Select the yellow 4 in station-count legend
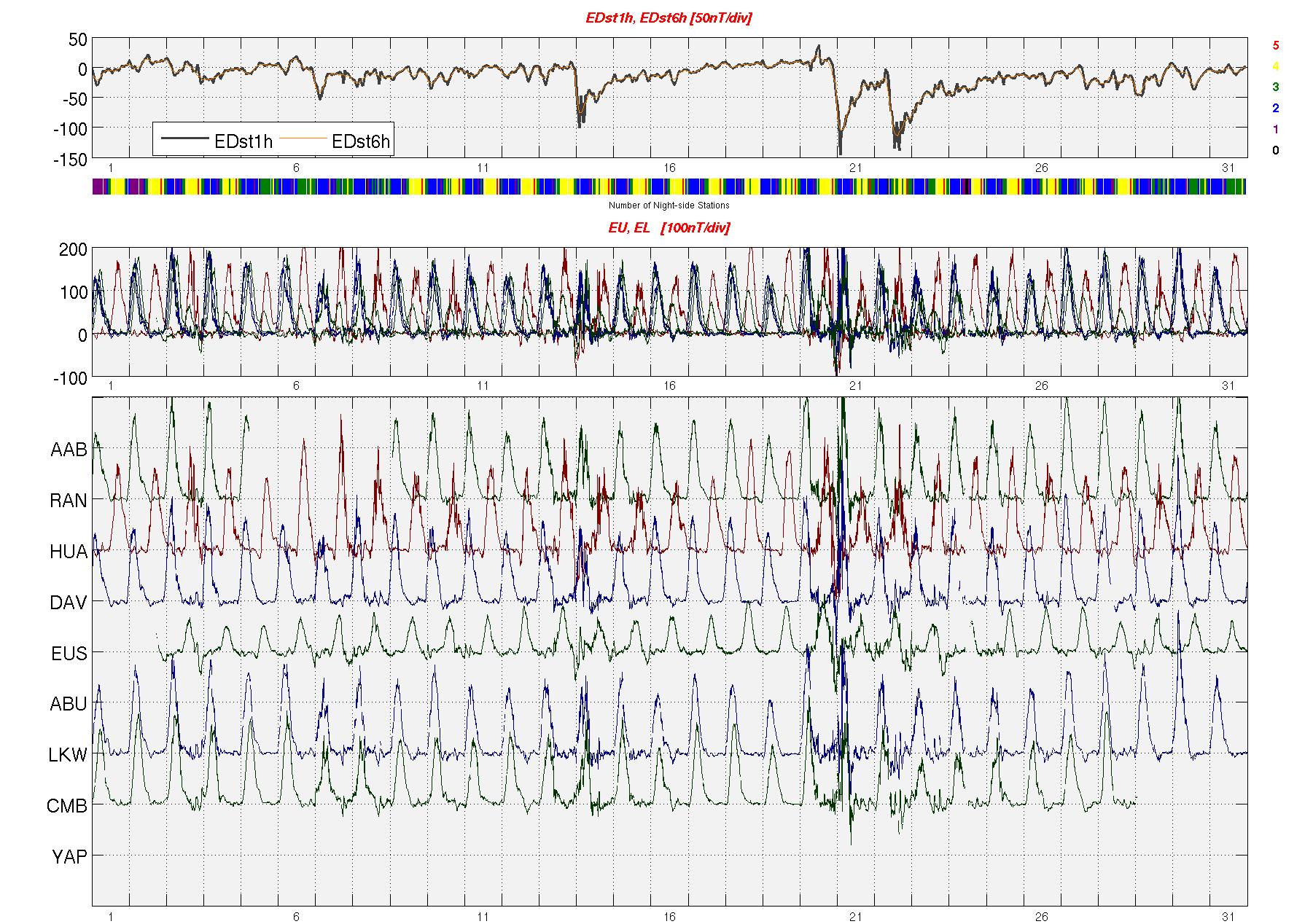 tap(1275, 66)
